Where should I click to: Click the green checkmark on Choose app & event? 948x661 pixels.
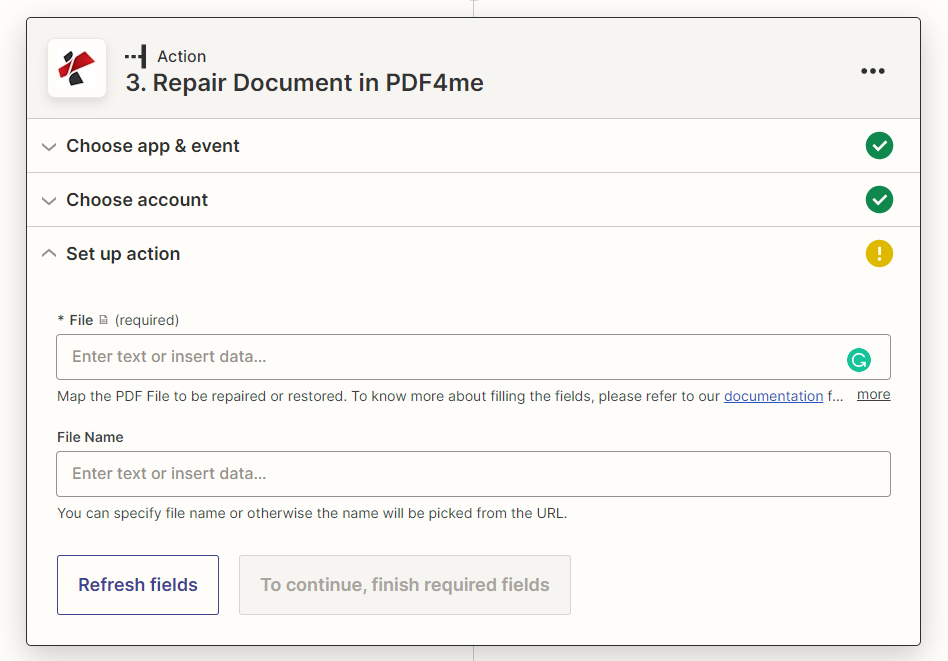[879, 145]
